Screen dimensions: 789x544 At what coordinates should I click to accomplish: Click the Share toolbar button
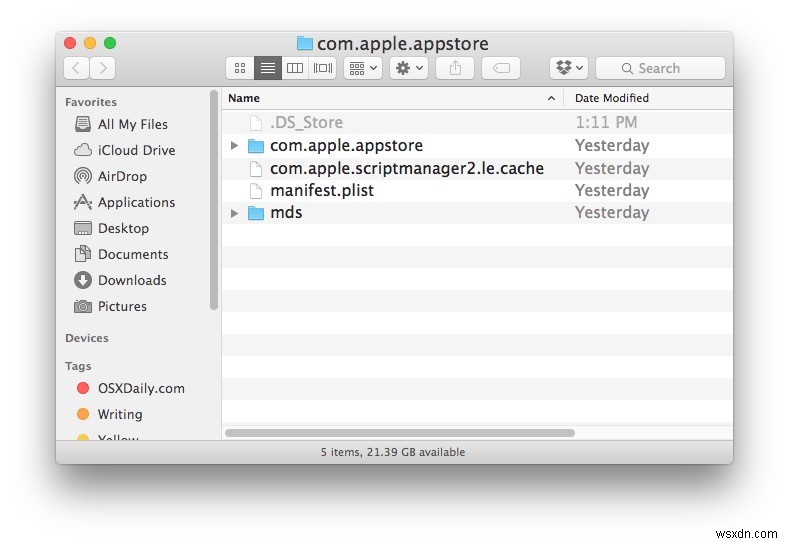pos(455,68)
